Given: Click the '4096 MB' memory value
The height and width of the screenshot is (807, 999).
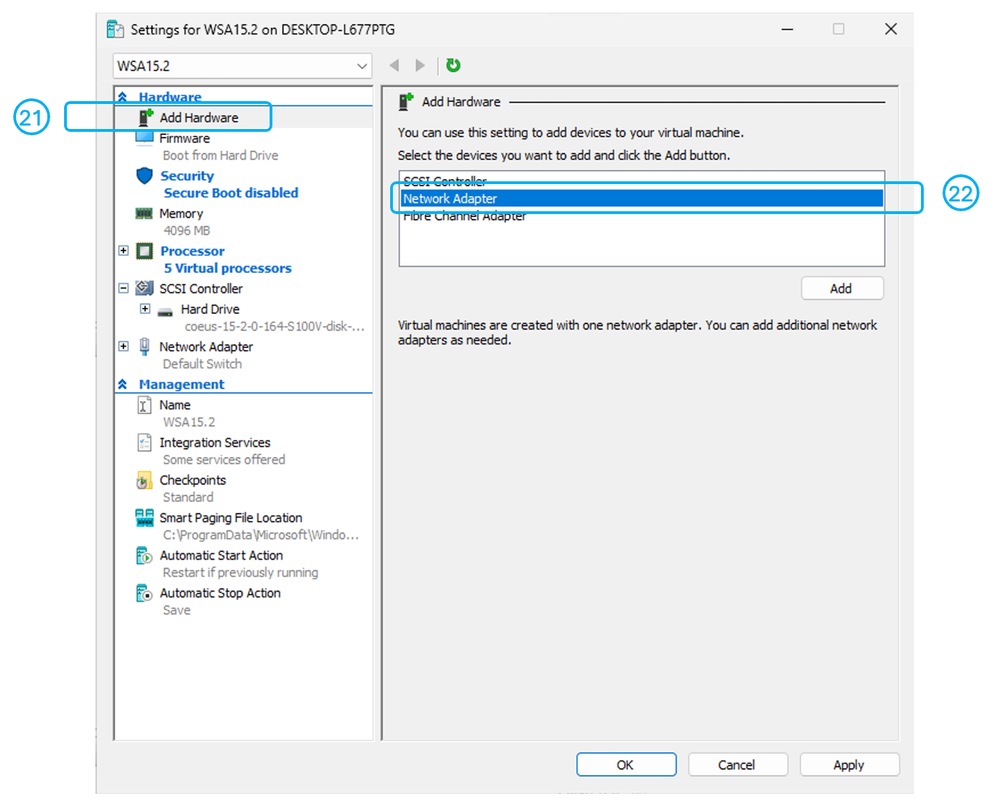Looking at the screenshot, I should (x=186, y=231).
